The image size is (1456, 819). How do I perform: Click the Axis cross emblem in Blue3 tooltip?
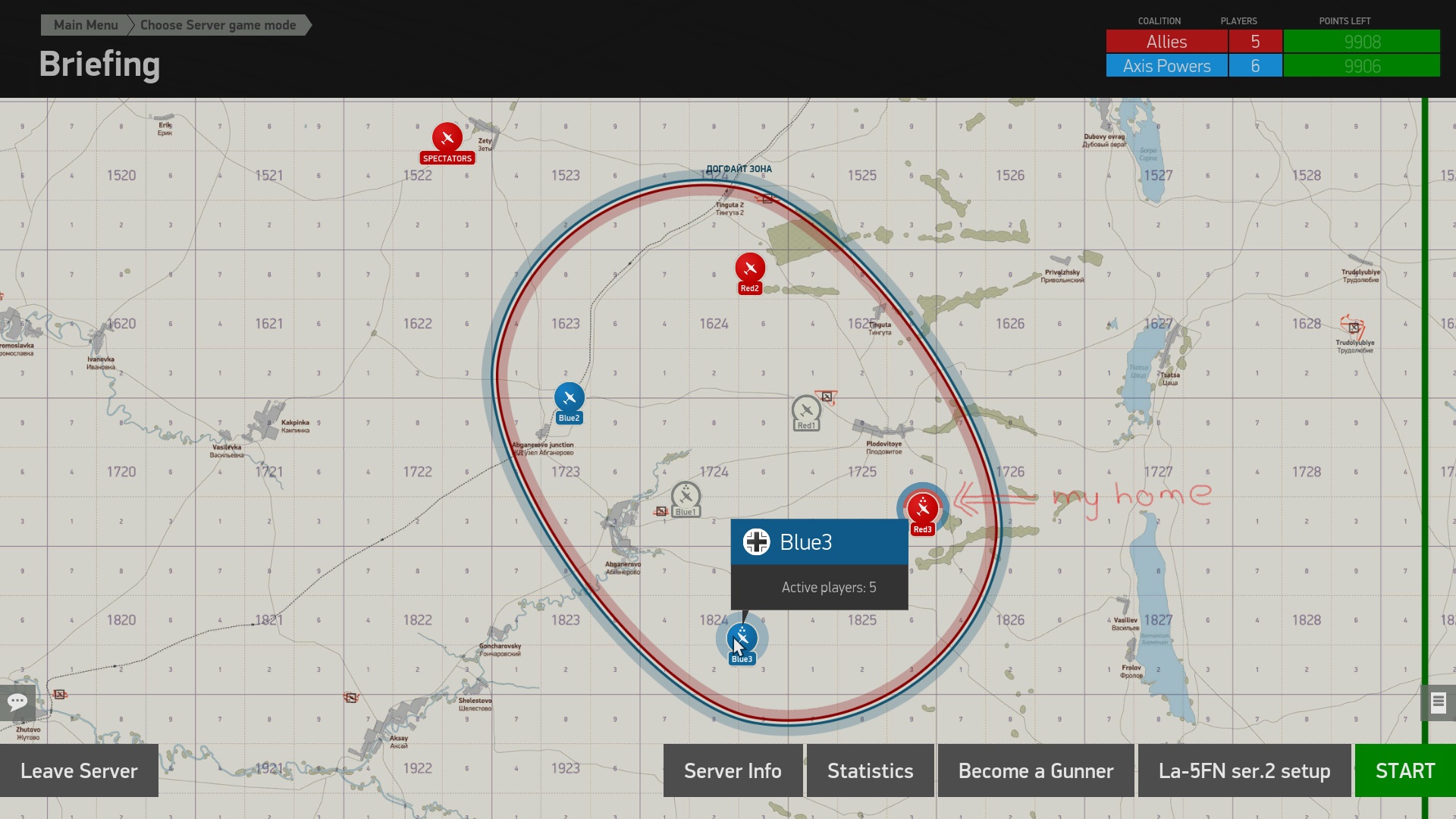(756, 542)
